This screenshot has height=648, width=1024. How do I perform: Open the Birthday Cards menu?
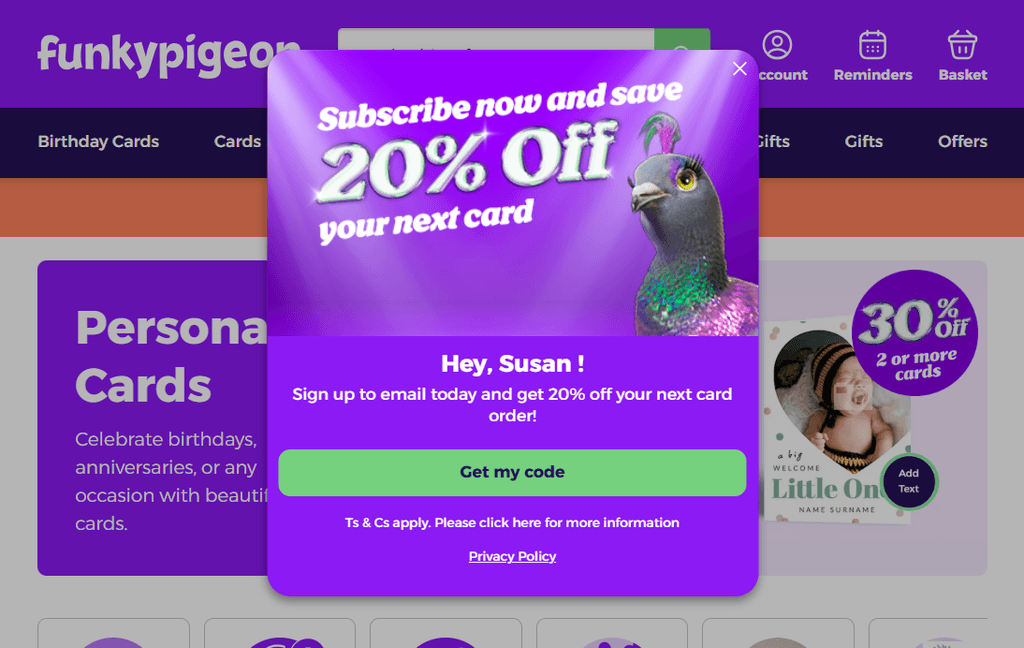click(99, 142)
